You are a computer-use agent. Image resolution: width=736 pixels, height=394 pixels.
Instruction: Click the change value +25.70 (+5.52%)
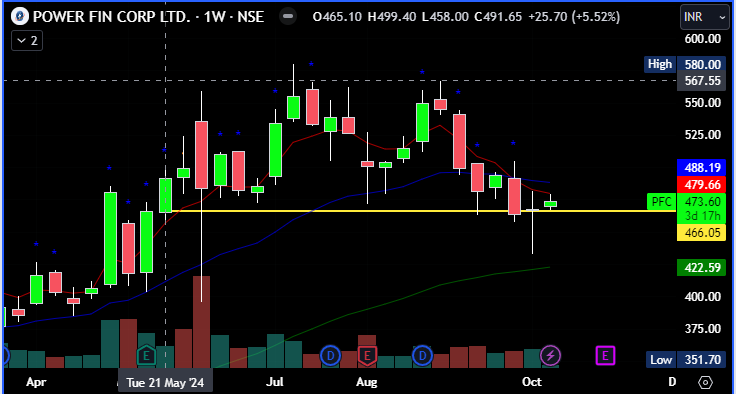574,17
